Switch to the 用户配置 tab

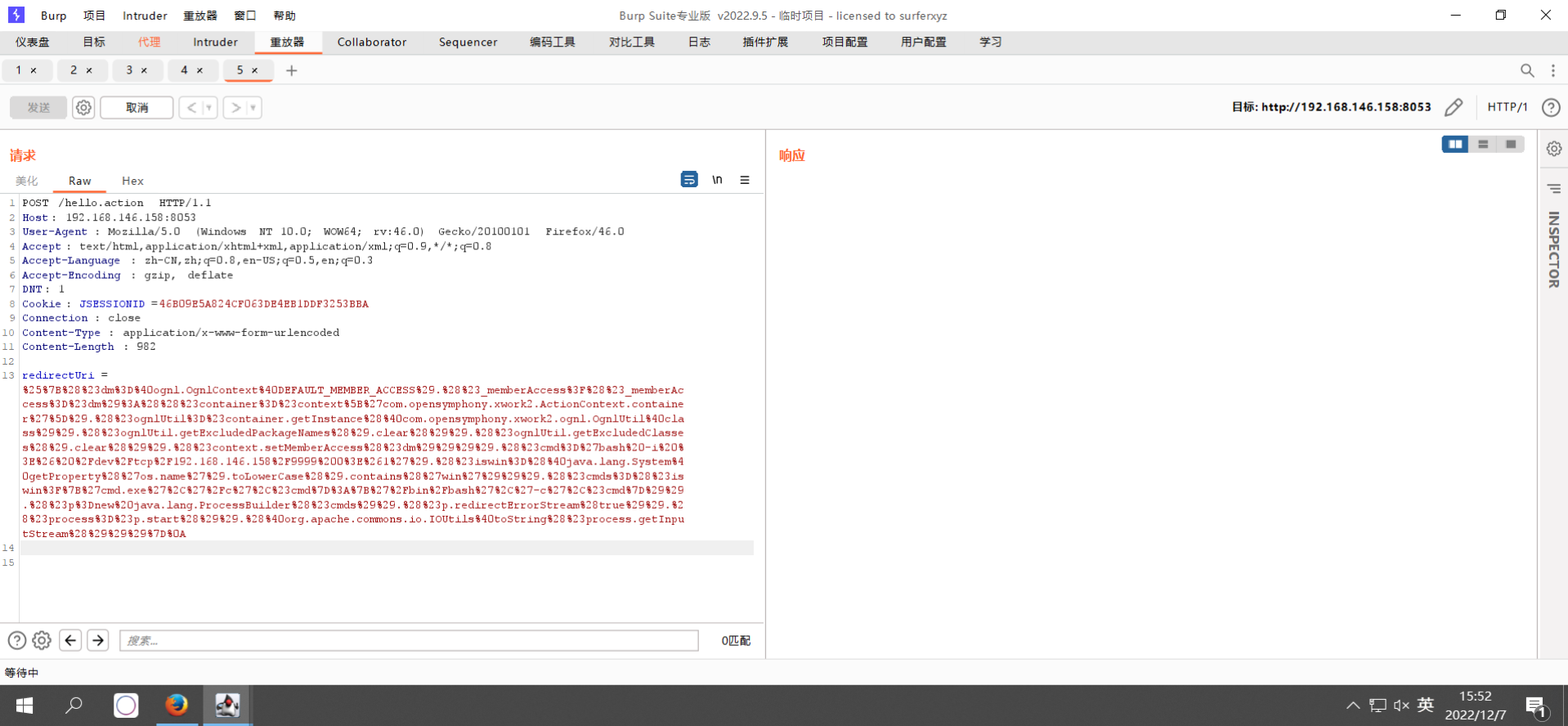[x=924, y=42]
